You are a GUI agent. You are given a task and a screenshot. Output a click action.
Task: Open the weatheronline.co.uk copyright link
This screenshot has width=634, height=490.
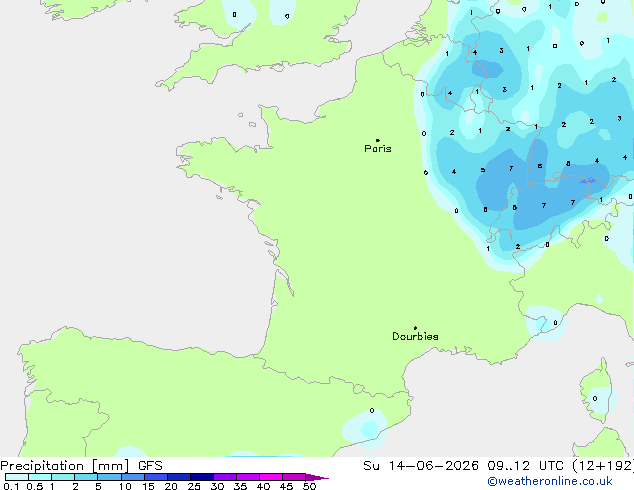(x=550, y=481)
